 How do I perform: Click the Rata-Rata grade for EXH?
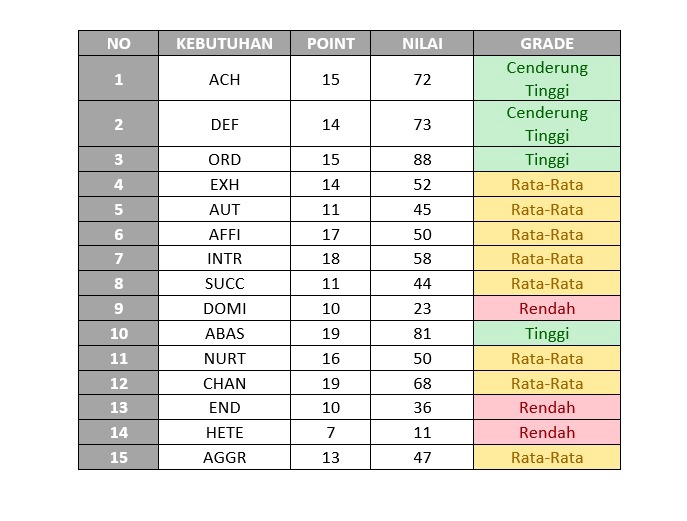tap(547, 185)
